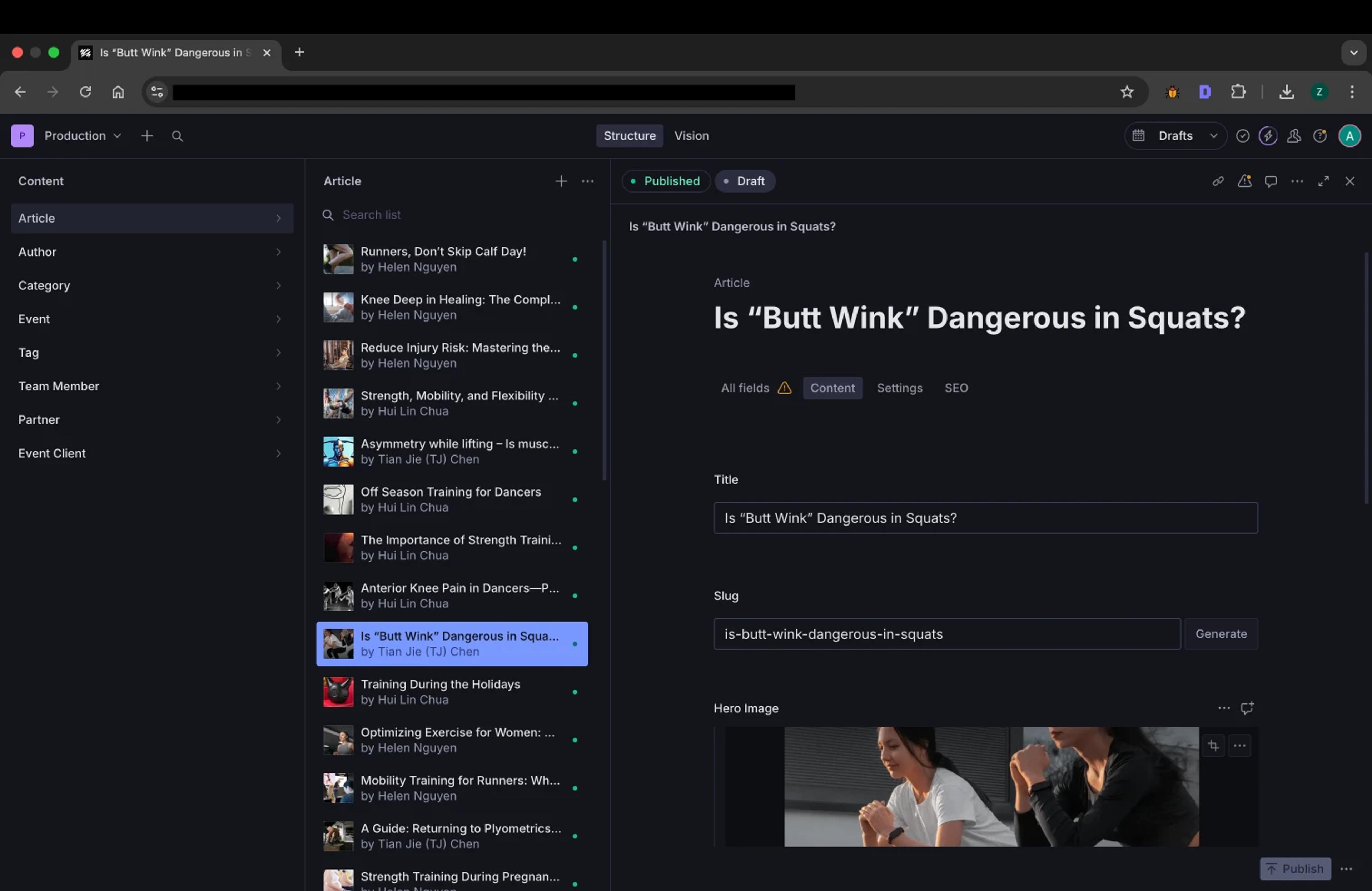
Task: Open the Partner content type
Action: pyautogui.click(x=152, y=419)
